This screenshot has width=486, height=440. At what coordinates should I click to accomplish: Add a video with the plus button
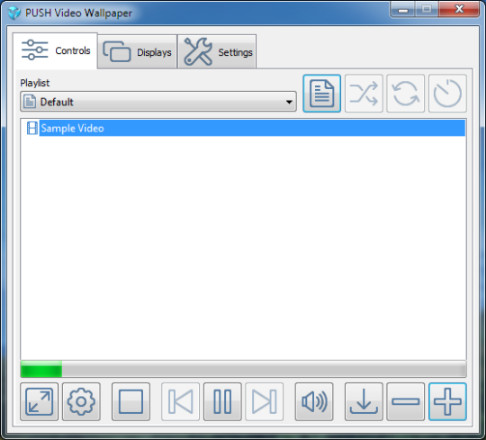(447, 402)
